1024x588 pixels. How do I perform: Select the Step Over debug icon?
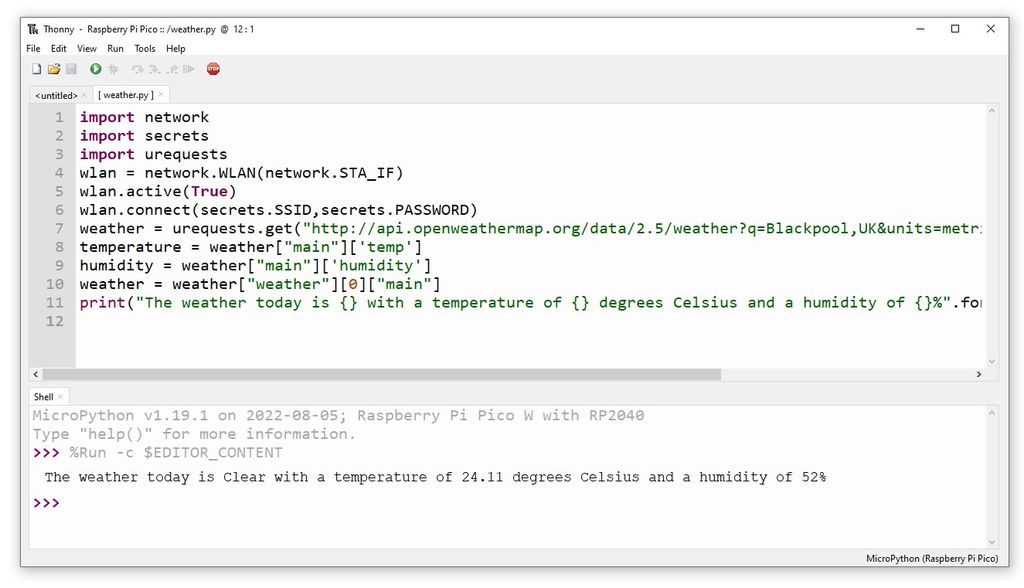[137, 68]
